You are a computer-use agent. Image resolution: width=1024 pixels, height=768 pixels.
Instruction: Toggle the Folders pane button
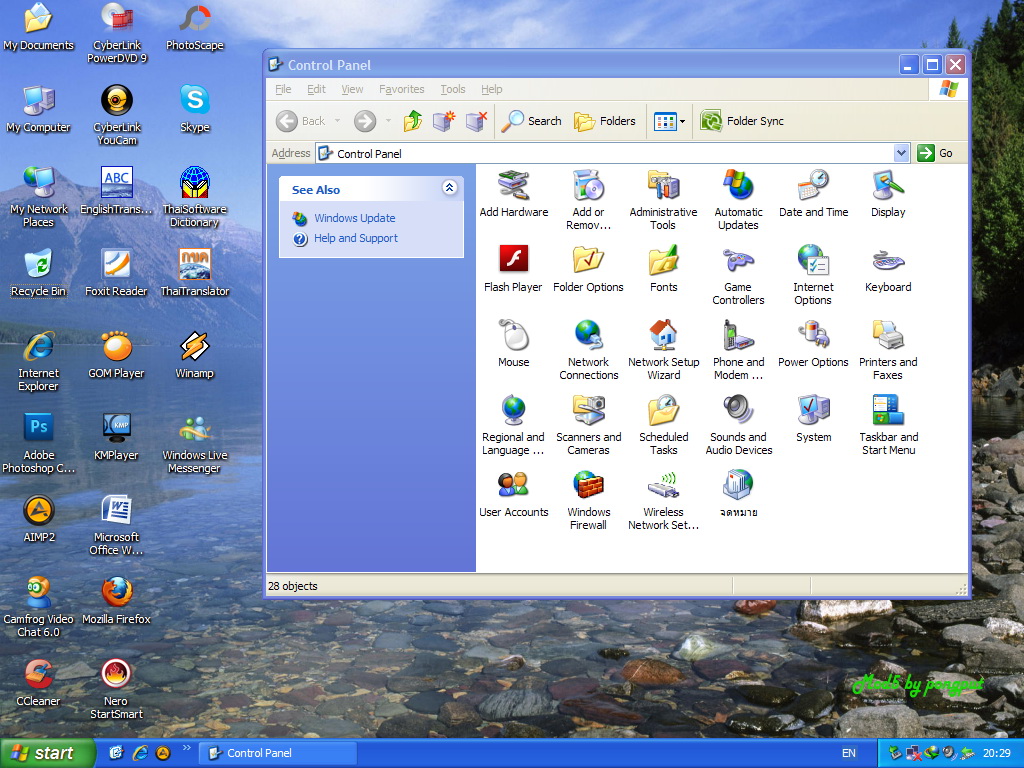pos(605,121)
